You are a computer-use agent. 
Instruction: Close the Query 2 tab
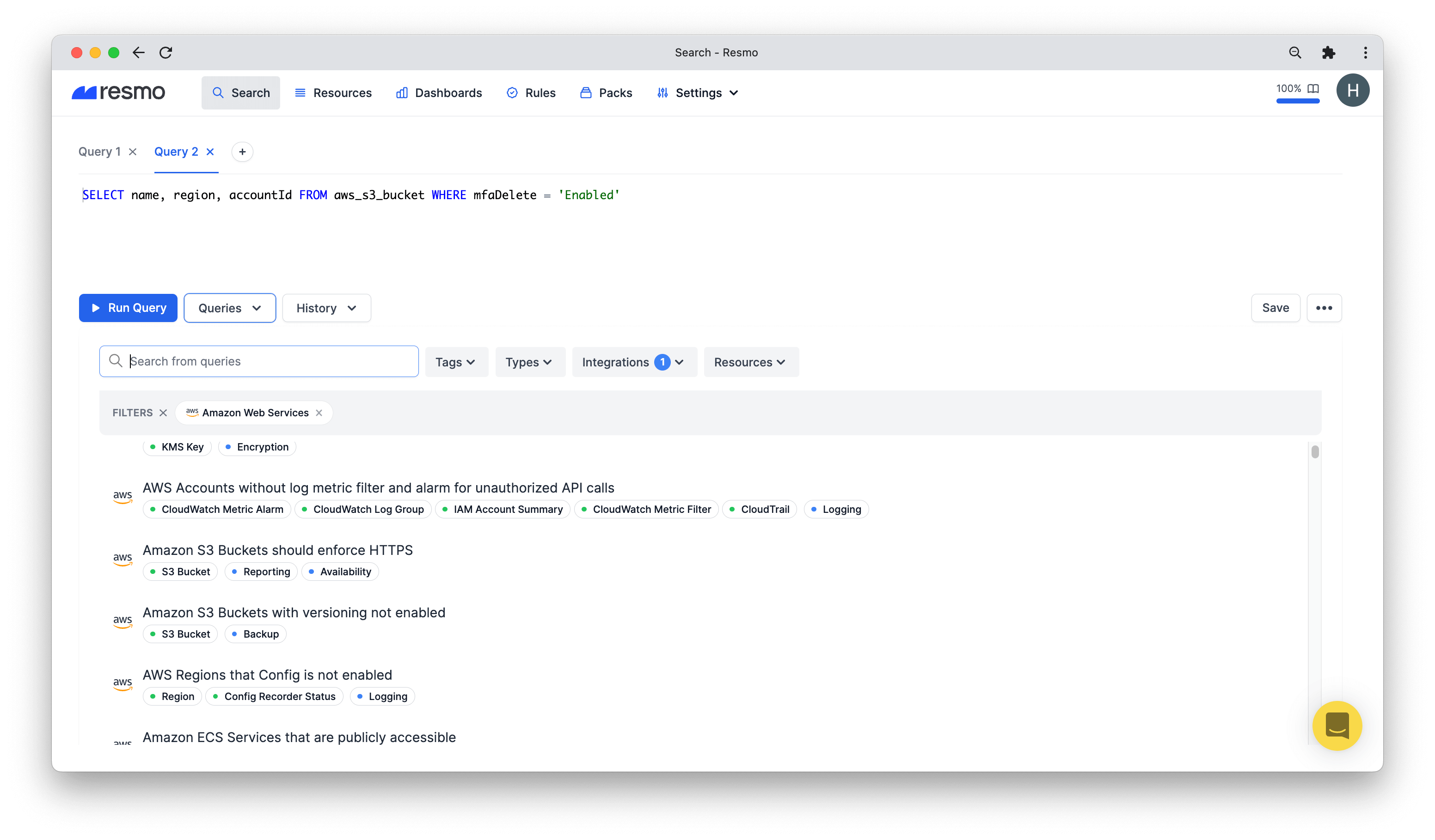coord(210,152)
